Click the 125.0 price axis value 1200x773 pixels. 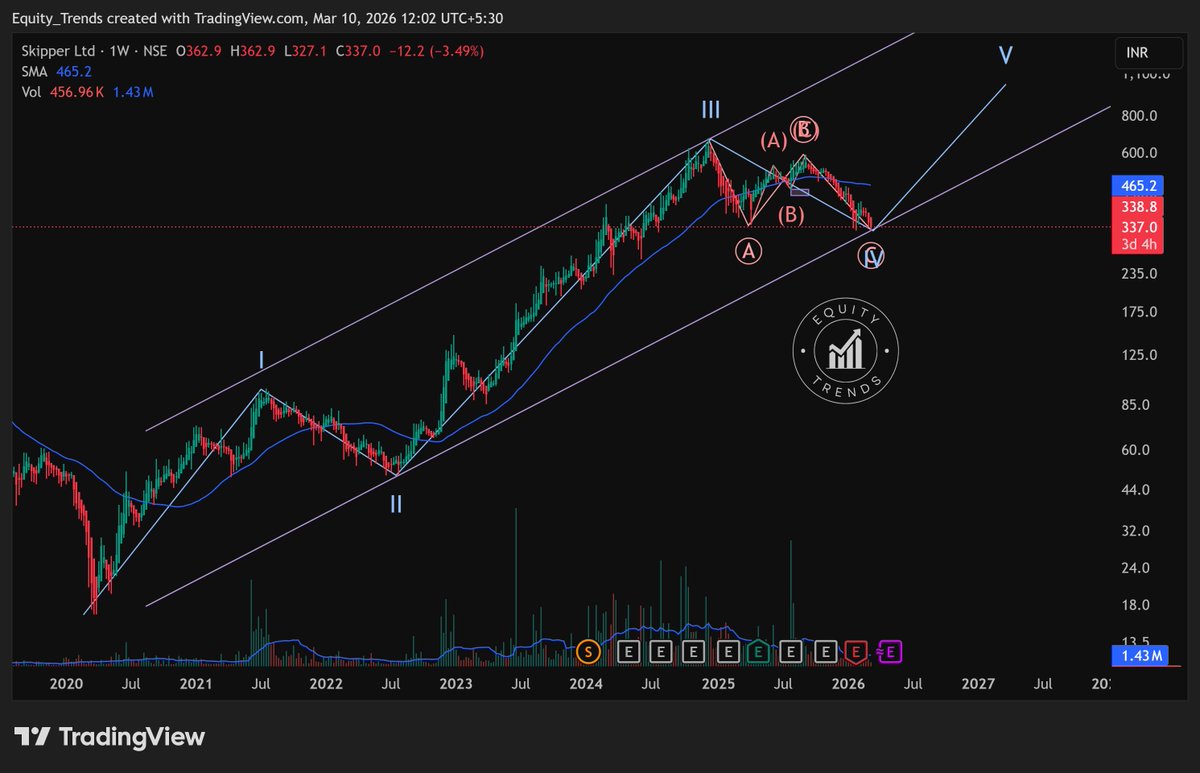[x=1139, y=355]
